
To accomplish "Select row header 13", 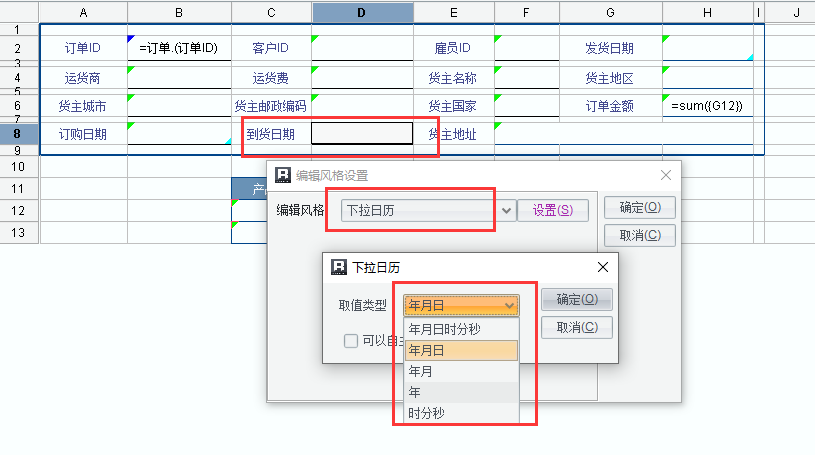I will click(19, 232).
